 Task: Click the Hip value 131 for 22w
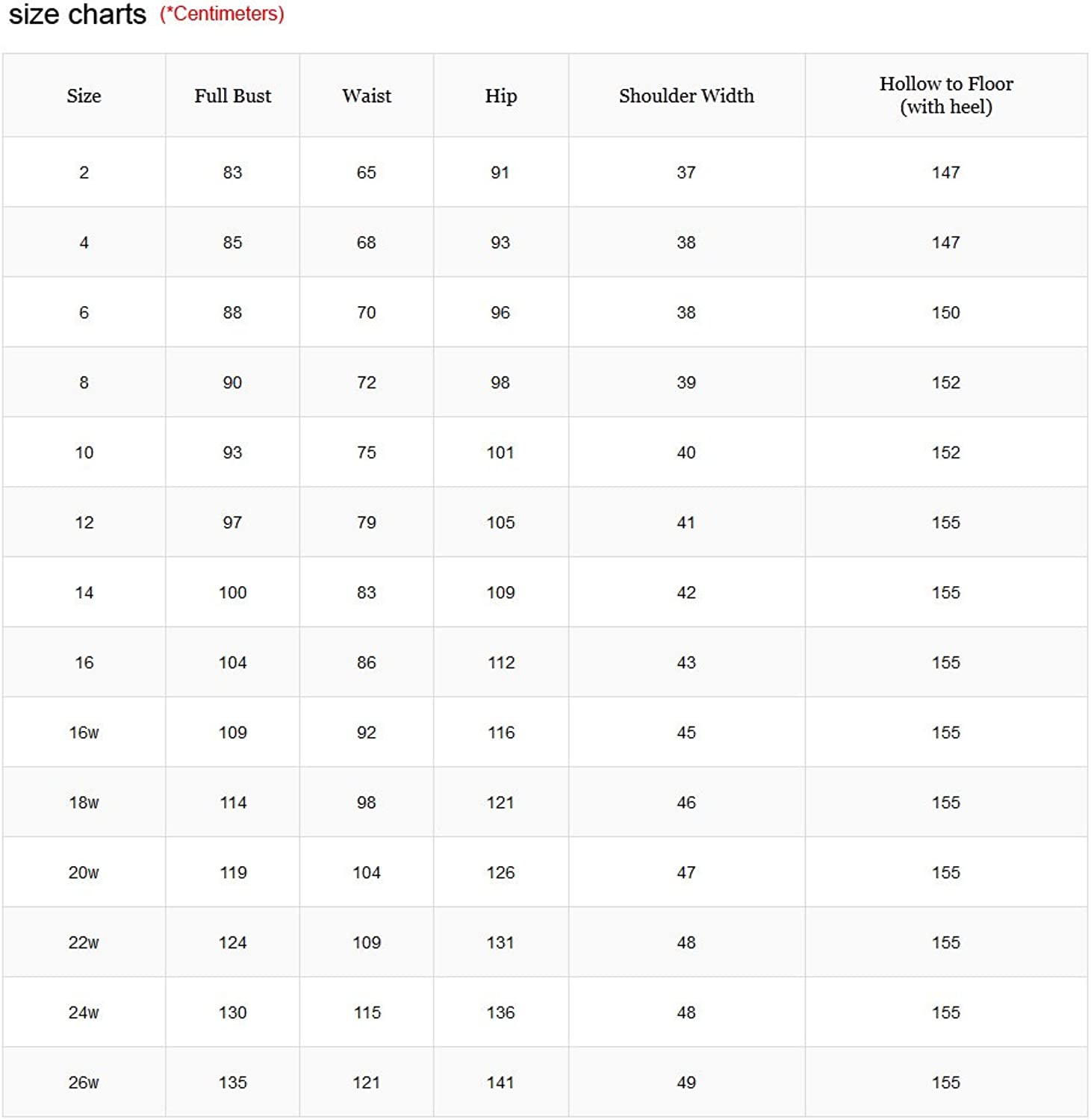[500, 943]
